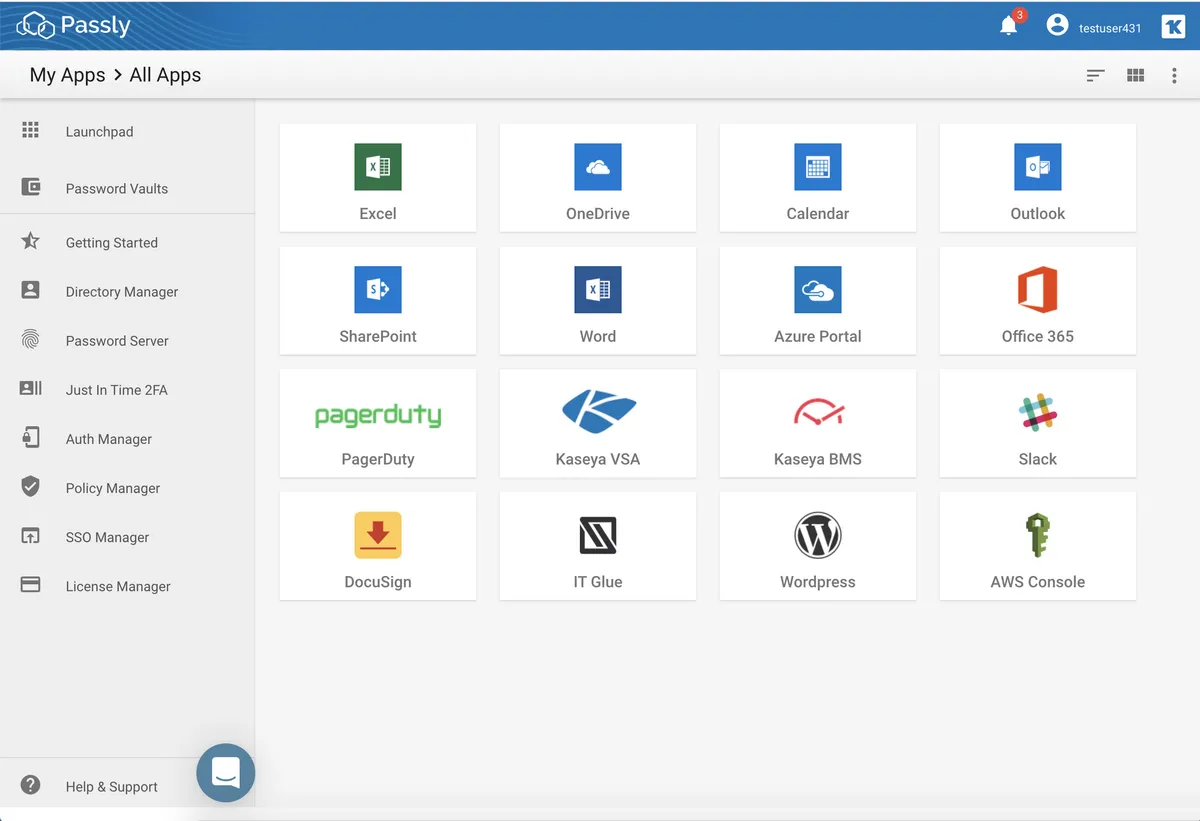Click the Password Vaults wallet icon

click(31, 187)
